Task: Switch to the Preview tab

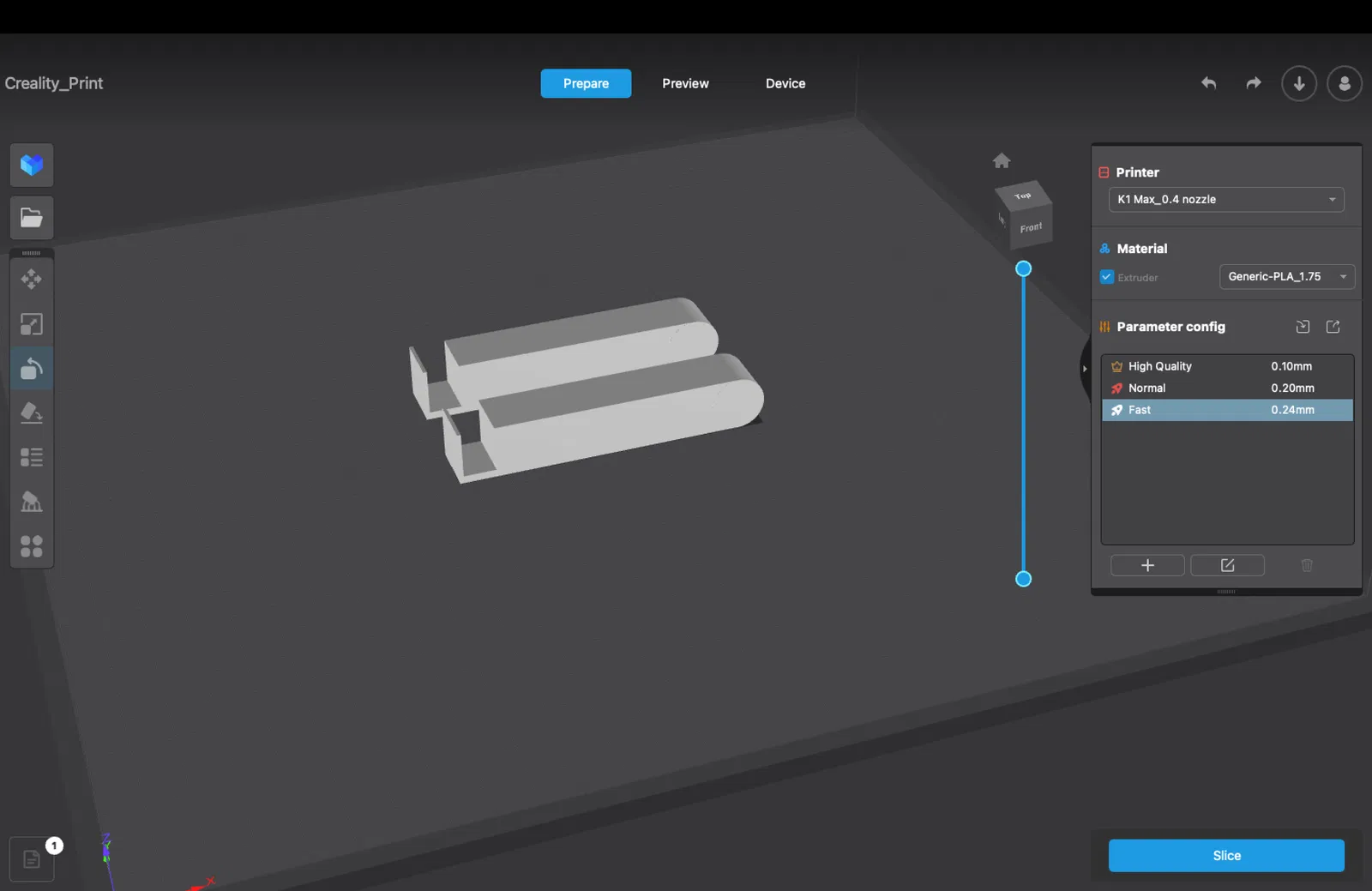Action: [685, 83]
